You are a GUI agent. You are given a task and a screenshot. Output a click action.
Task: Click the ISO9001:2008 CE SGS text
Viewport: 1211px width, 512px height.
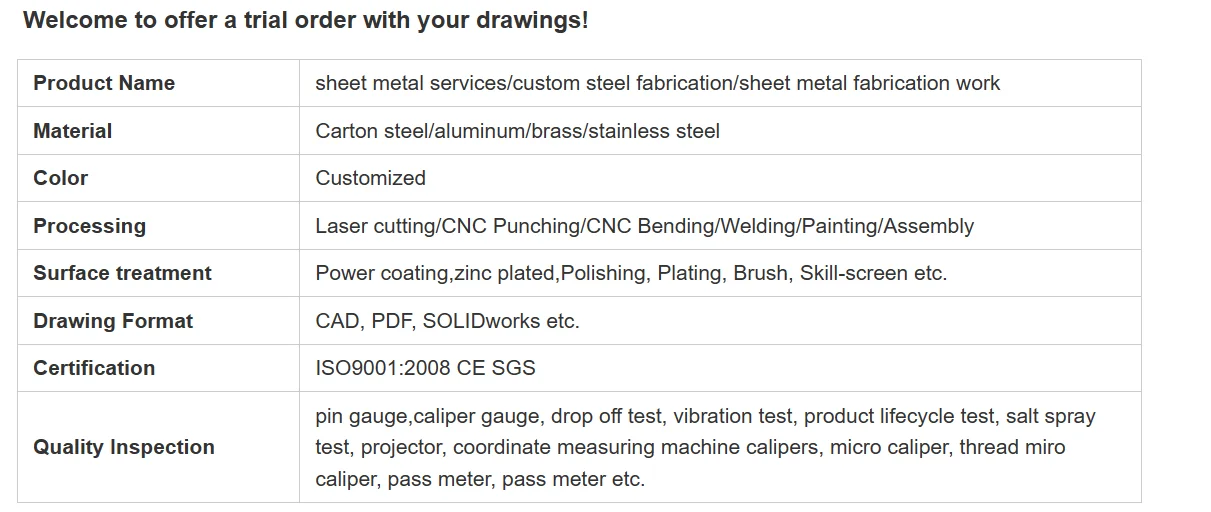pyautogui.click(x=425, y=368)
